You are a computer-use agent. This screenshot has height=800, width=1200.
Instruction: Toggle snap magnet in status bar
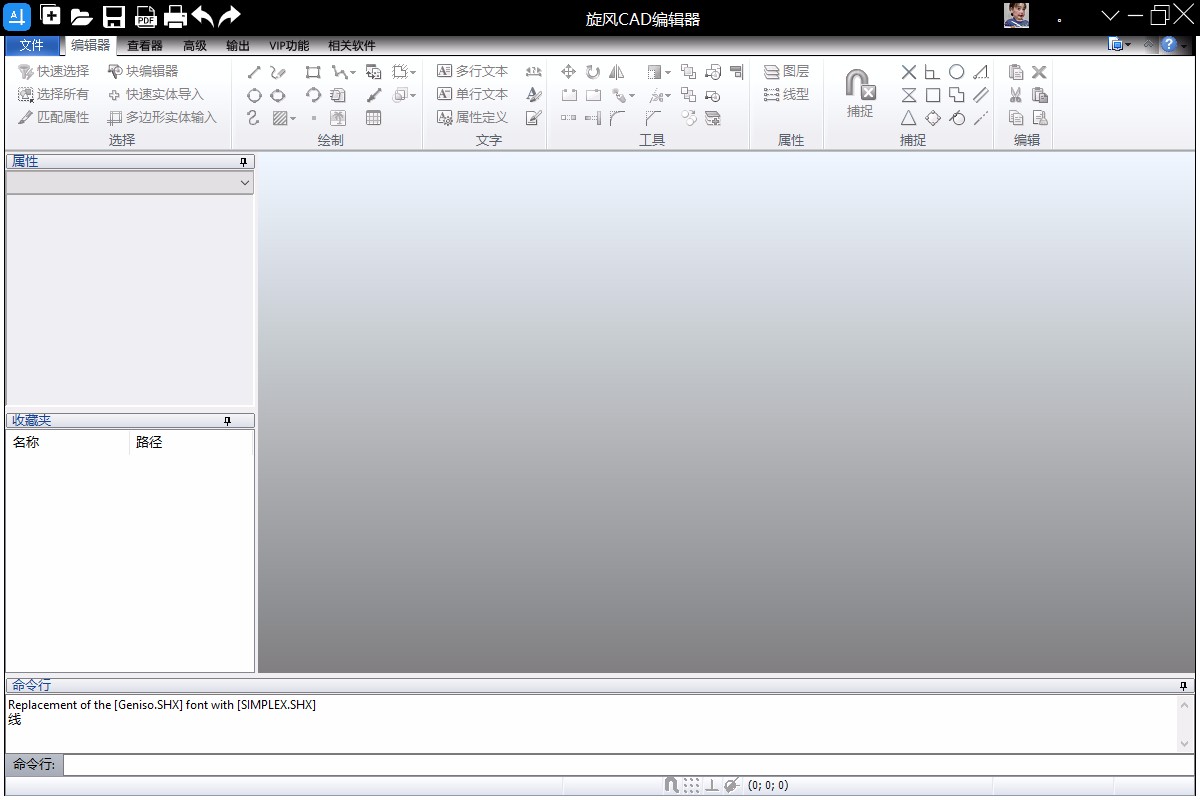coord(672,786)
